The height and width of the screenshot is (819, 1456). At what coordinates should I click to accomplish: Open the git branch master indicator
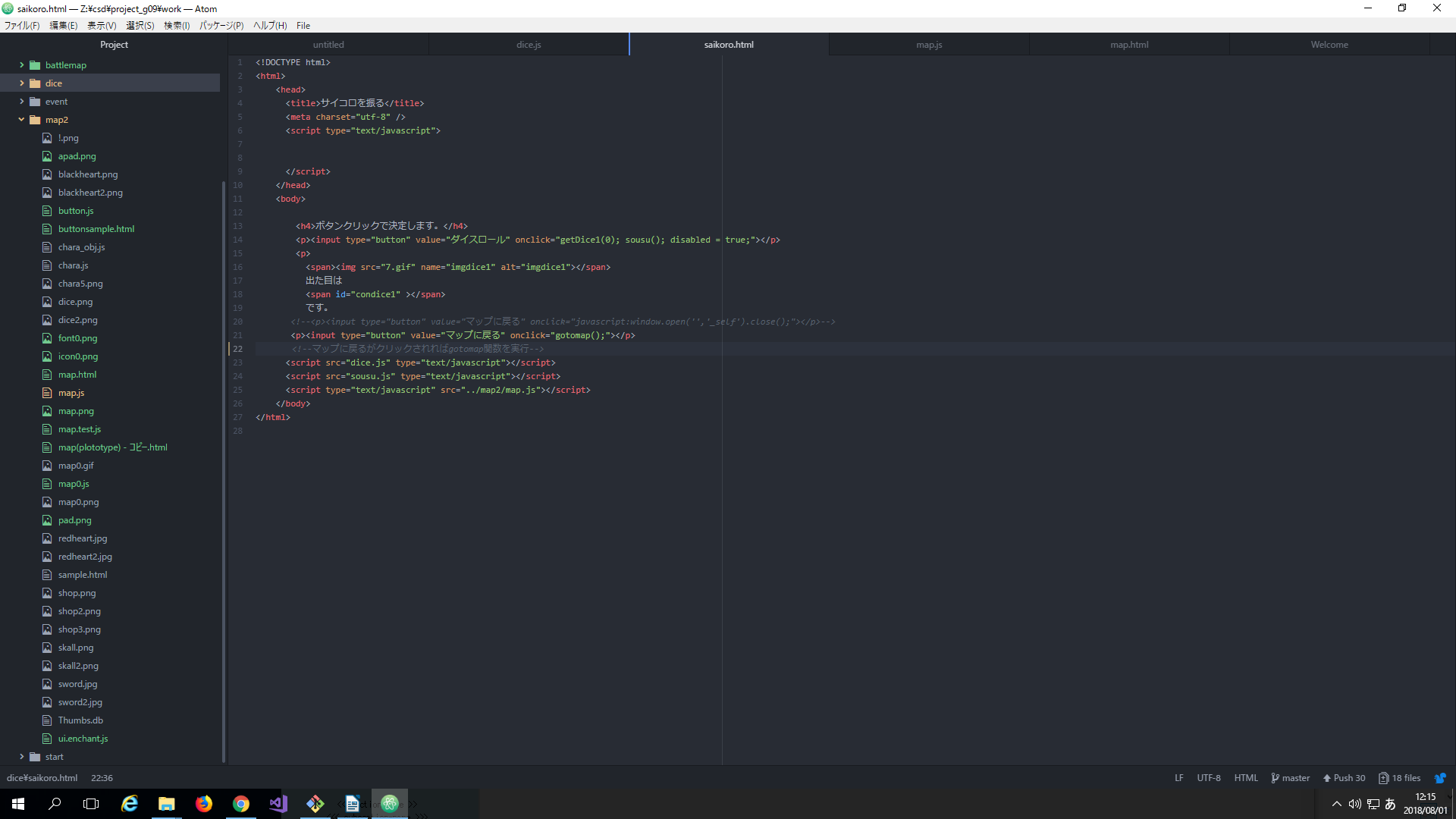tap(1291, 778)
